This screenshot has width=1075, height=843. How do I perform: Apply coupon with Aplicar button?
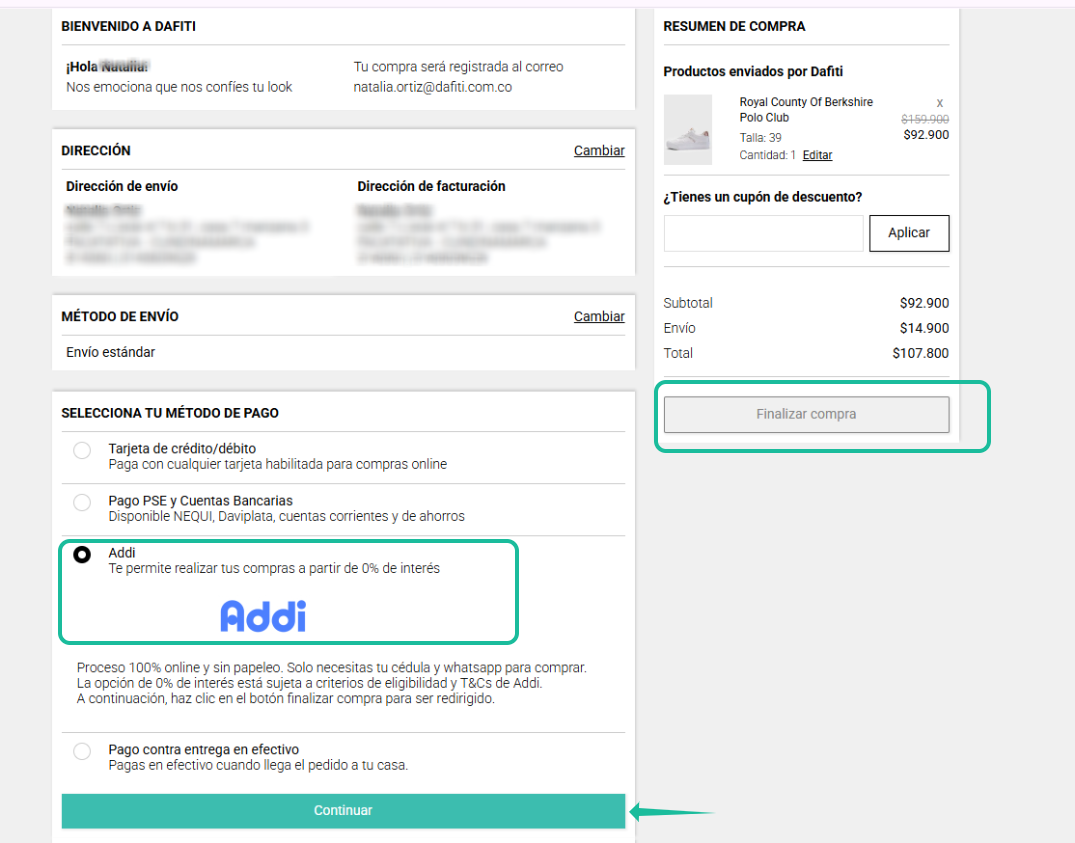(909, 233)
